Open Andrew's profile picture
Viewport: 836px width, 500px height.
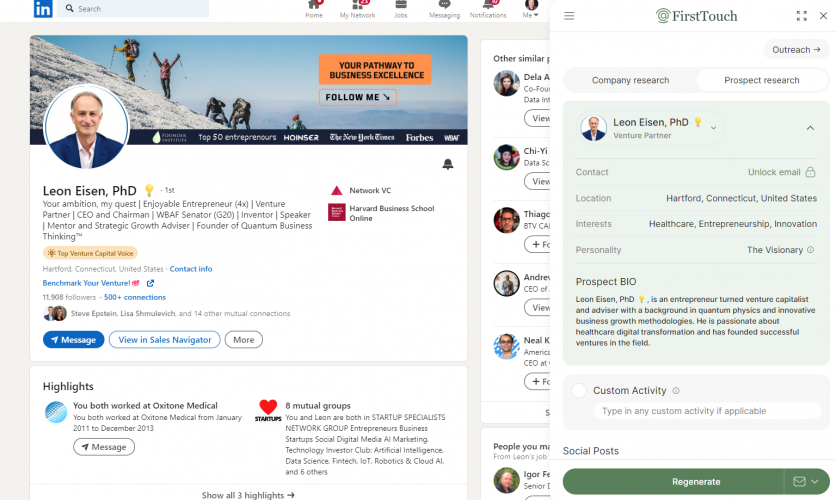507,284
